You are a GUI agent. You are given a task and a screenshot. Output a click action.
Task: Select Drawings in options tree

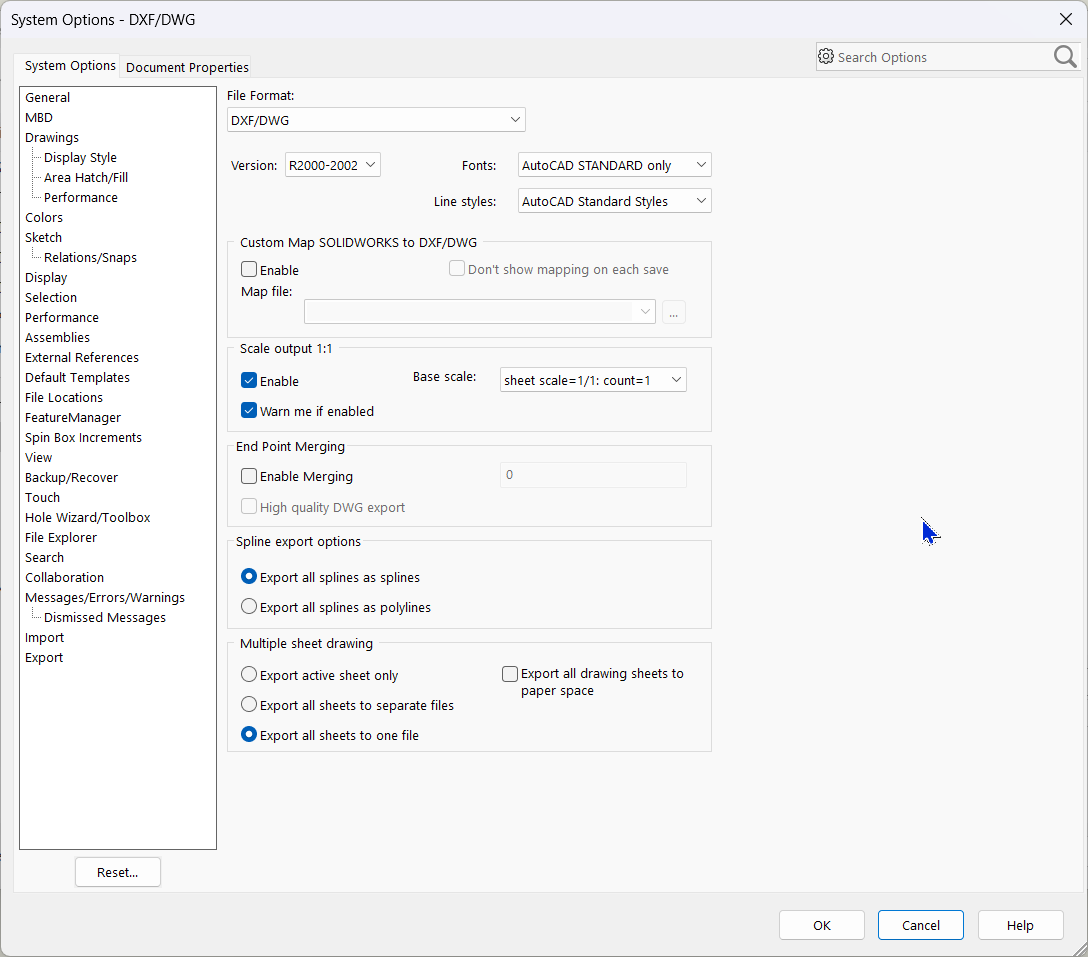[x=52, y=137]
